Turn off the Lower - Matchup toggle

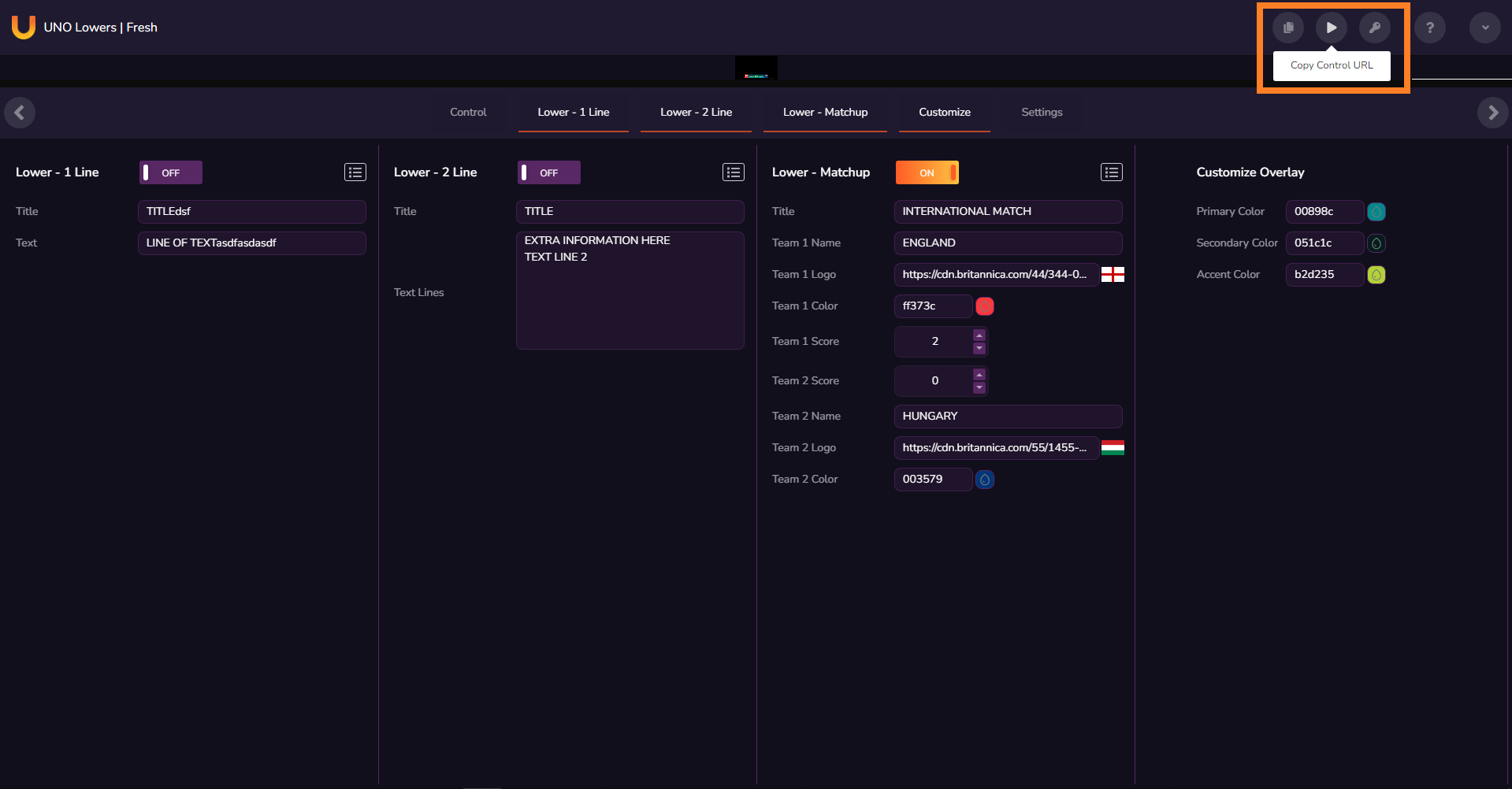(927, 172)
